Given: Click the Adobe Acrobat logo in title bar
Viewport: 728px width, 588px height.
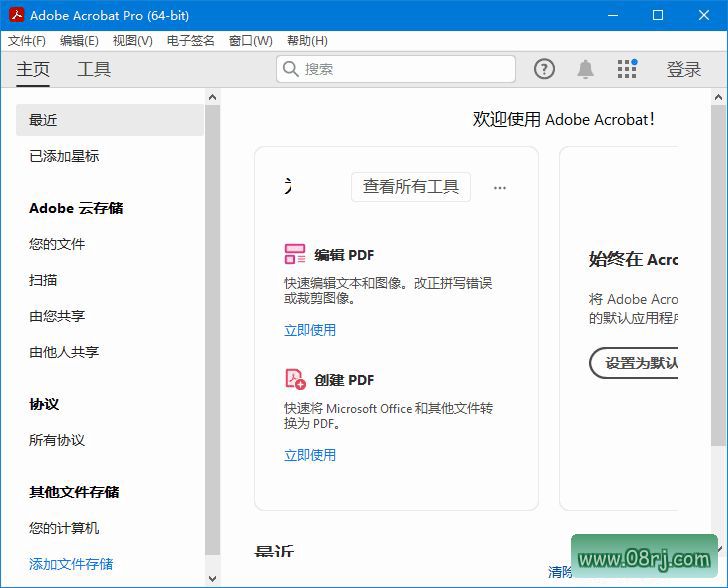Looking at the screenshot, I should coord(15,15).
